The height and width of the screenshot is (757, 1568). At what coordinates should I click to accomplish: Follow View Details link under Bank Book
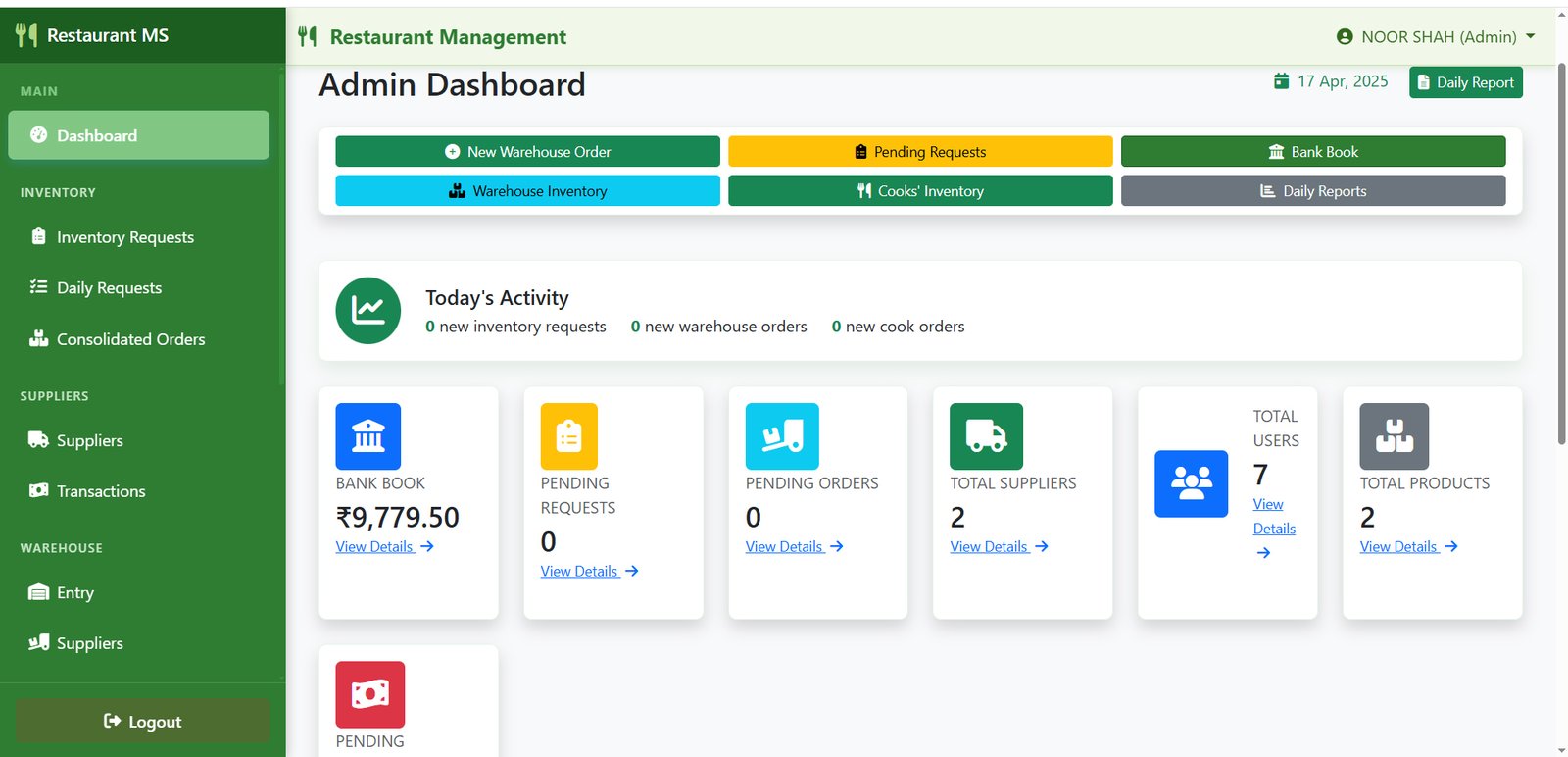(x=384, y=547)
